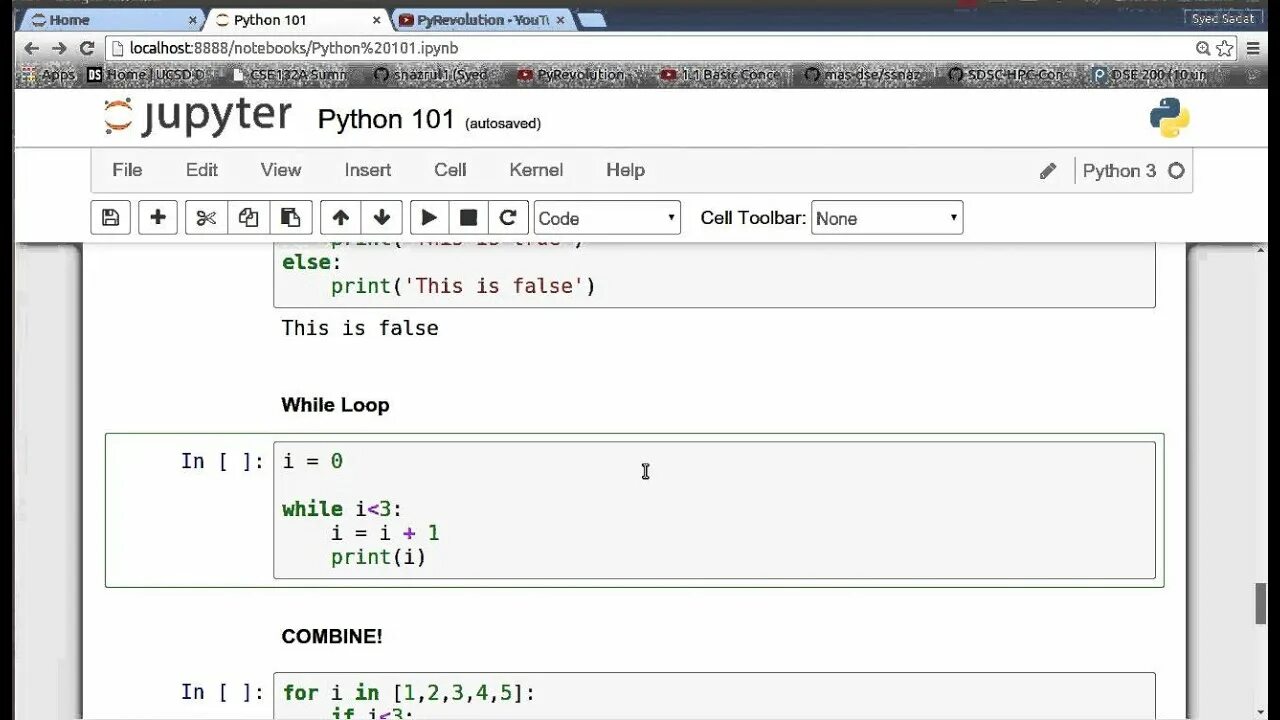Run the cell with the play icon
Viewport: 1280px width, 720px height.
tap(429, 218)
